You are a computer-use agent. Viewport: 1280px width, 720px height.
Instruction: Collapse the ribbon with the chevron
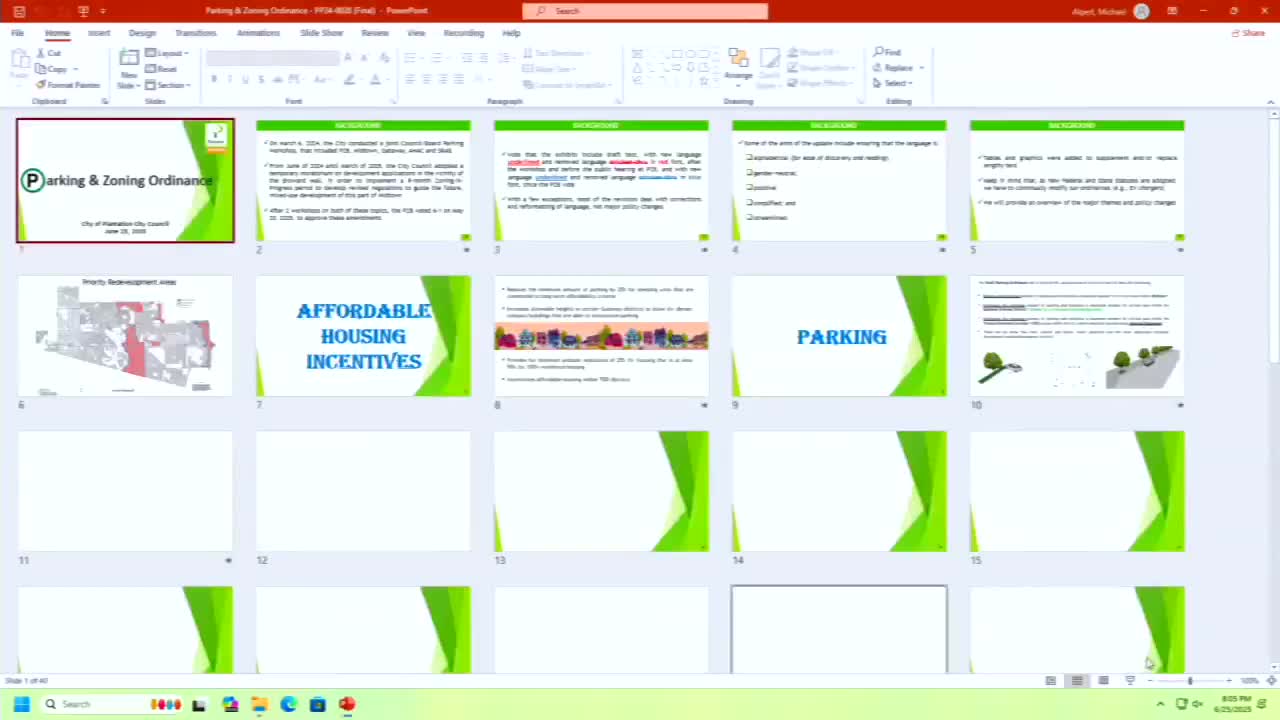pos(1270,101)
